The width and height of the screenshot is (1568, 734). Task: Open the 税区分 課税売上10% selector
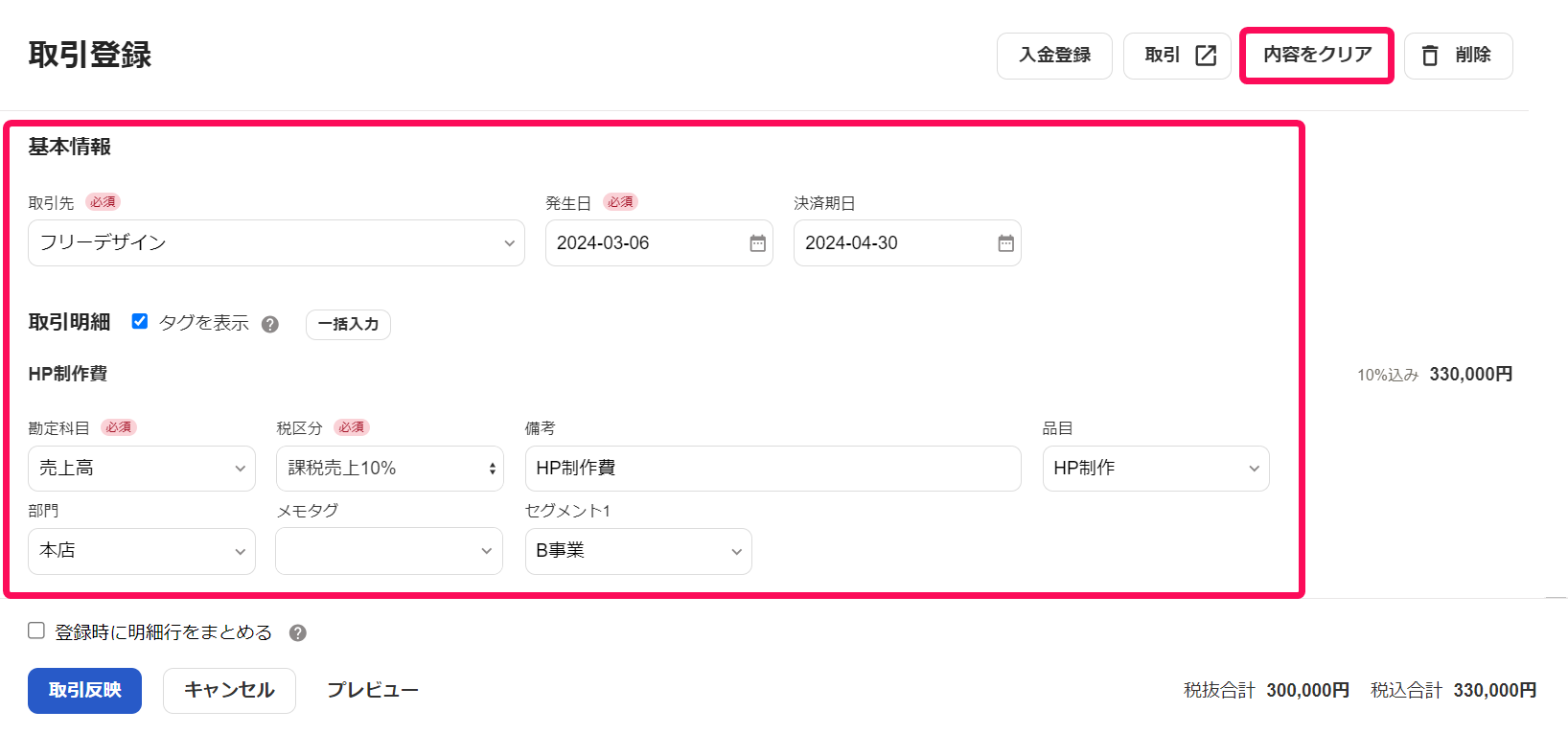click(389, 469)
